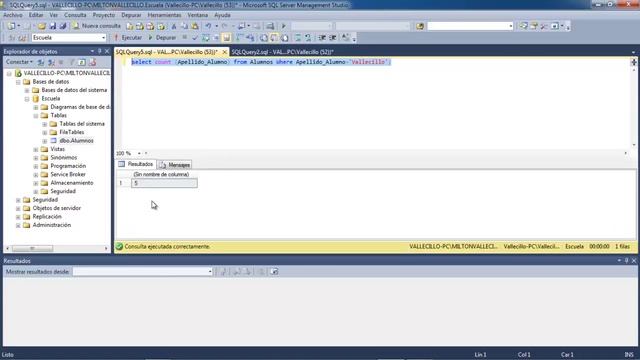This screenshot has width=640, height=360.
Task: Open the Mostrar resultados desde dropdown
Action: coord(210,271)
